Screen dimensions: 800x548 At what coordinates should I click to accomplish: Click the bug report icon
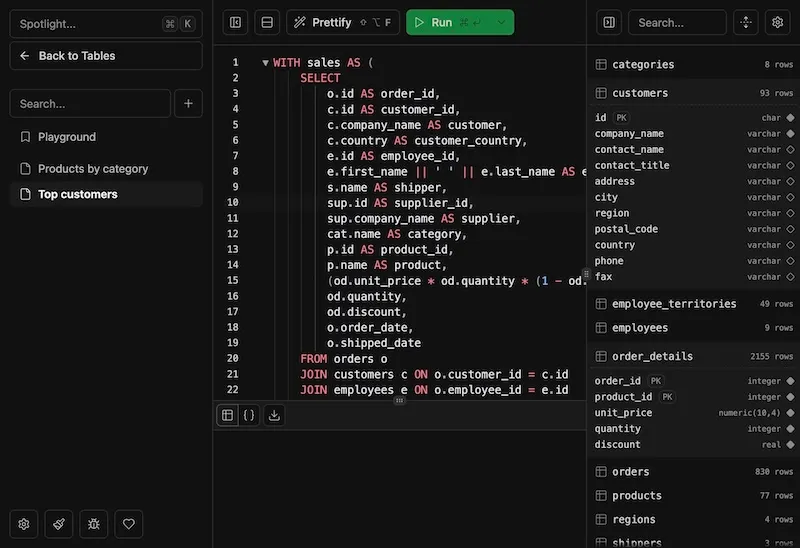point(93,523)
